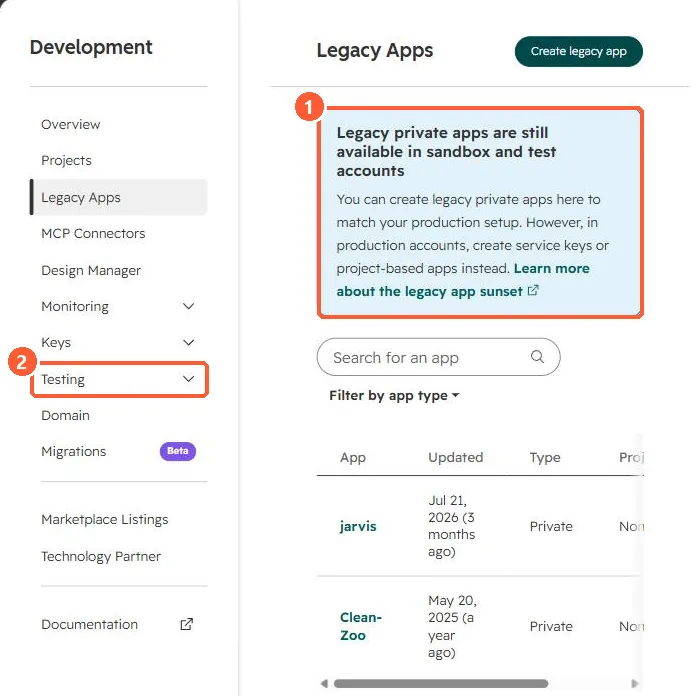698x696 pixels.
Task: Click the Updated column header
Action: coord(455,457)
